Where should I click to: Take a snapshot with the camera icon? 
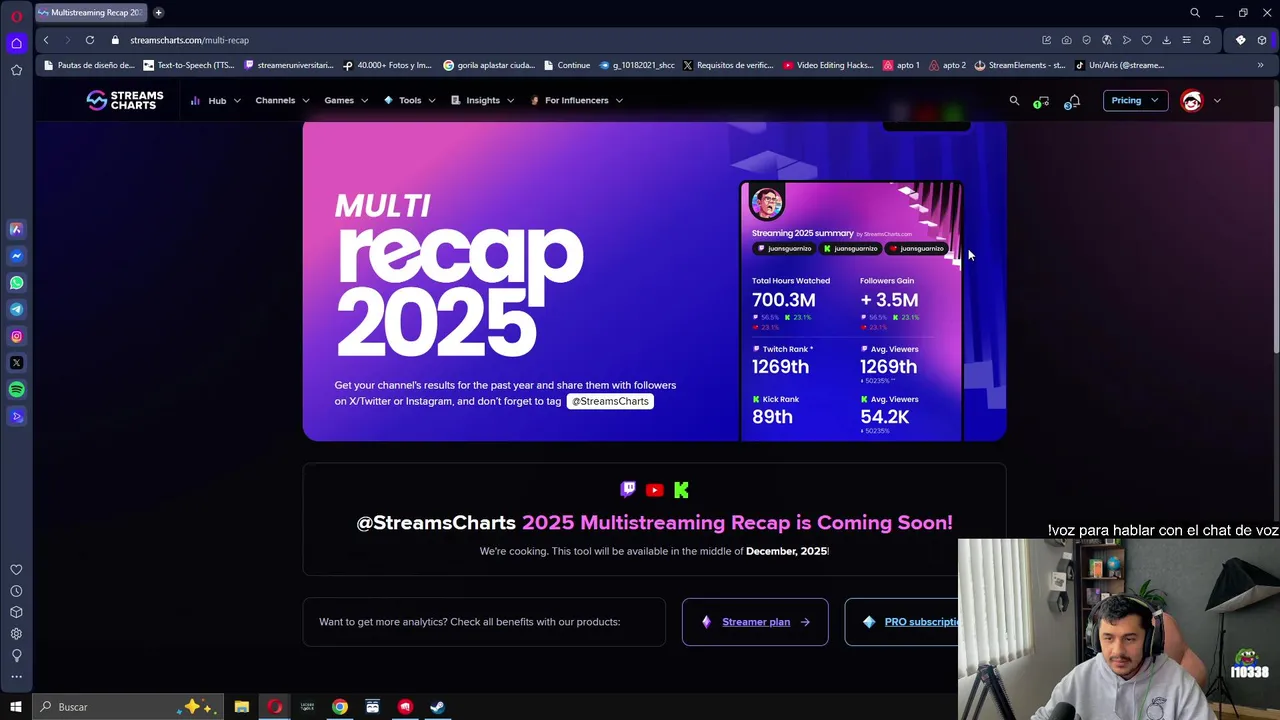1067,40
